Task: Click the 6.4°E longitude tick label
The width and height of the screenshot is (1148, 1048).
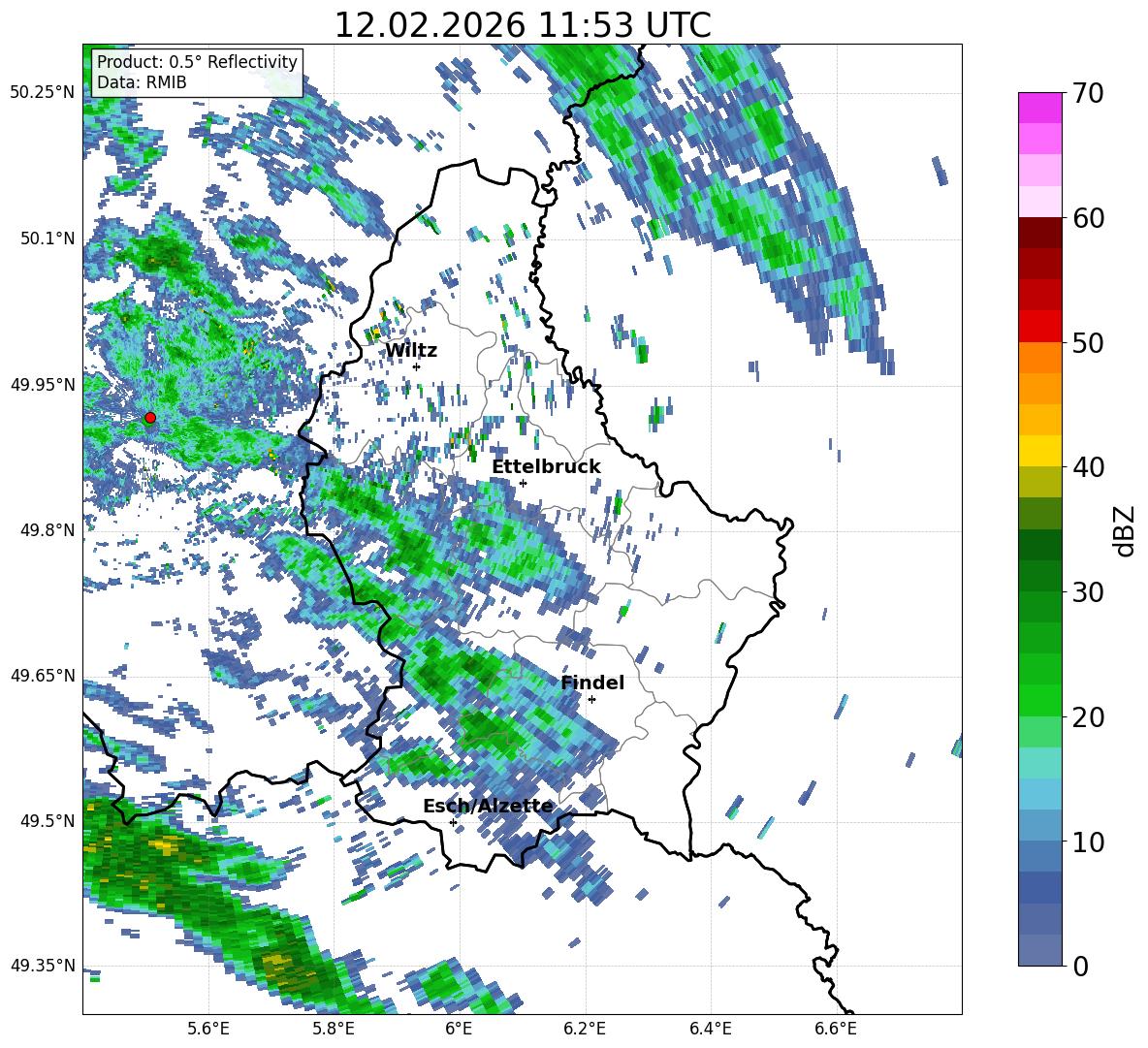Action: point(710,1030)
